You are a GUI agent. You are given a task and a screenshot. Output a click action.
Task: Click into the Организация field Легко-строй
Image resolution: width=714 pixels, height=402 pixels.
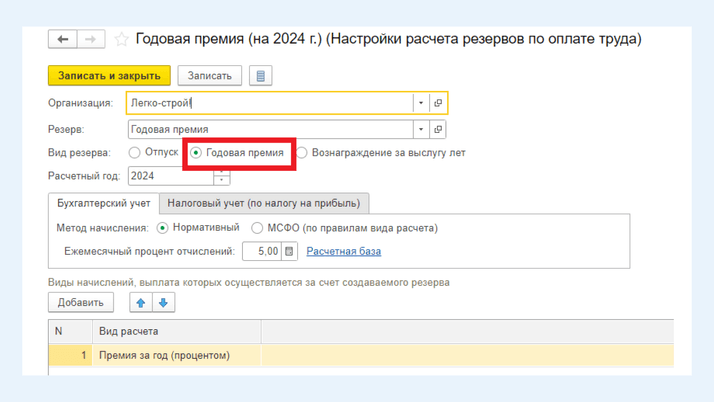(270, 103)
